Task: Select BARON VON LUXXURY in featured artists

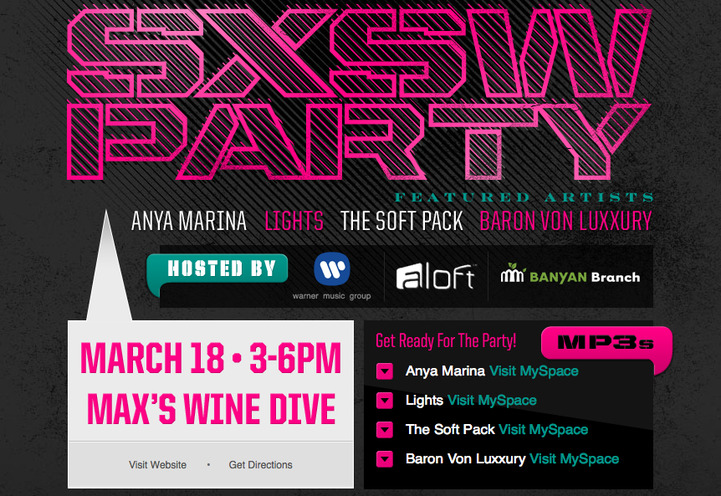Action: 566,221
